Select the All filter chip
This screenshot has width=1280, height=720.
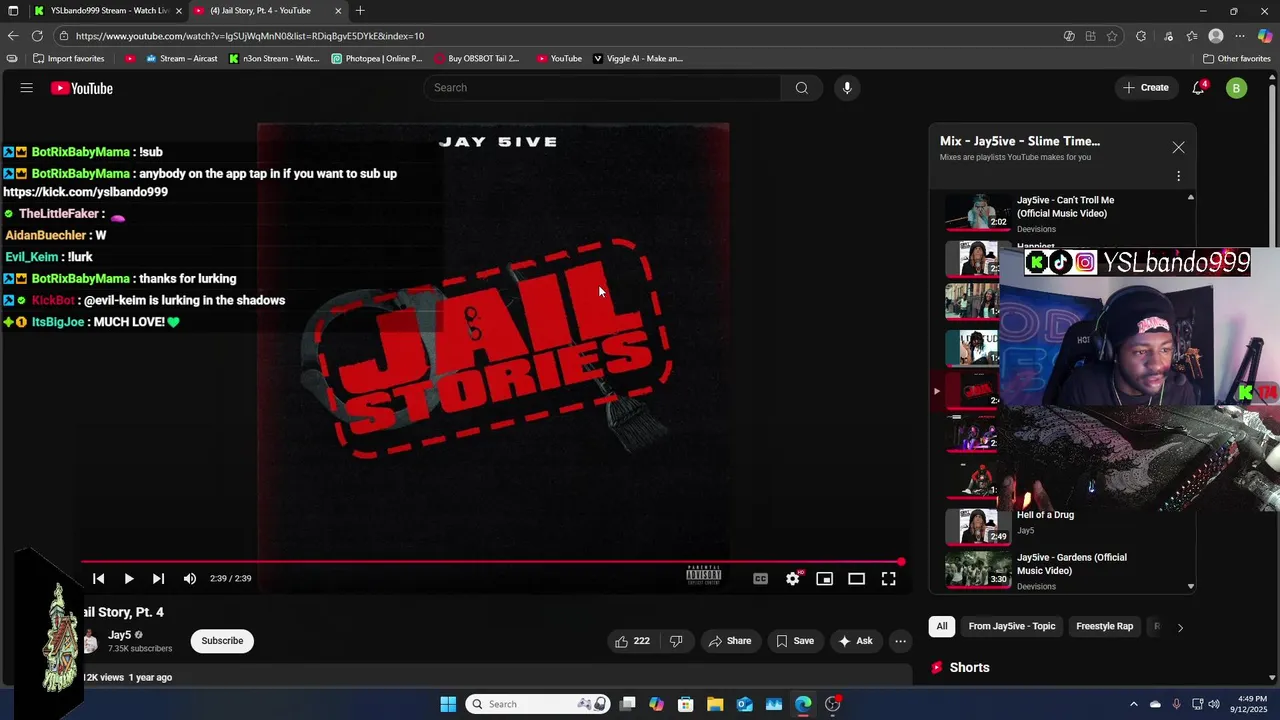pyautogui.click(x=941, y=627)
